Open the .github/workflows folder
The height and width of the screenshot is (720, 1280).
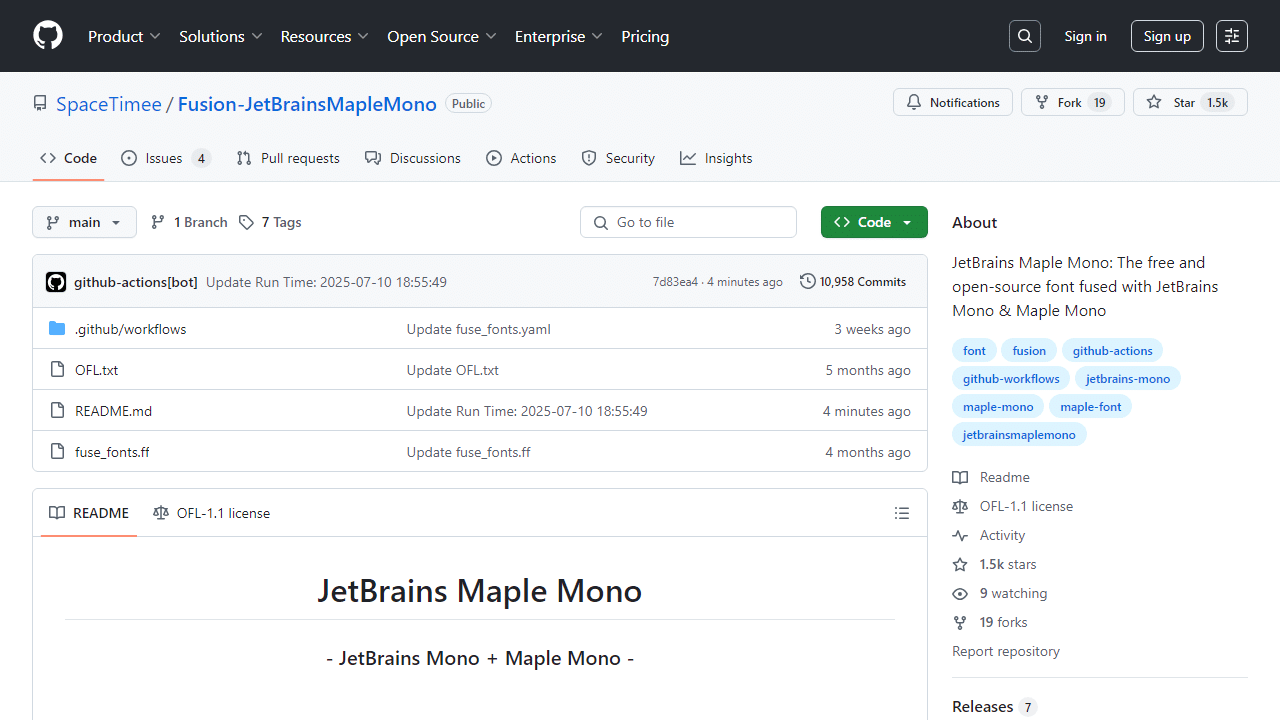130,329
